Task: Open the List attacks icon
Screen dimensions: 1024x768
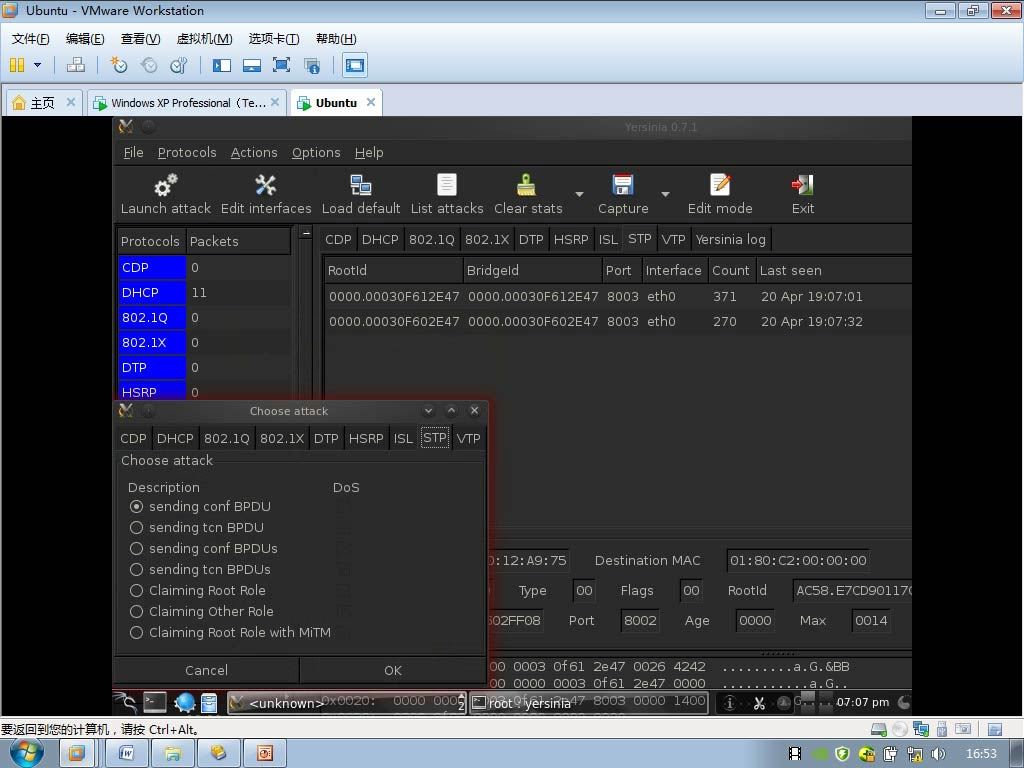Action: coord(447,185)
